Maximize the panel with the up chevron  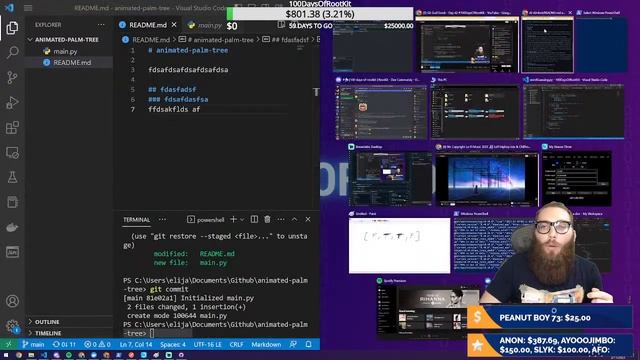tap(294, 220)
